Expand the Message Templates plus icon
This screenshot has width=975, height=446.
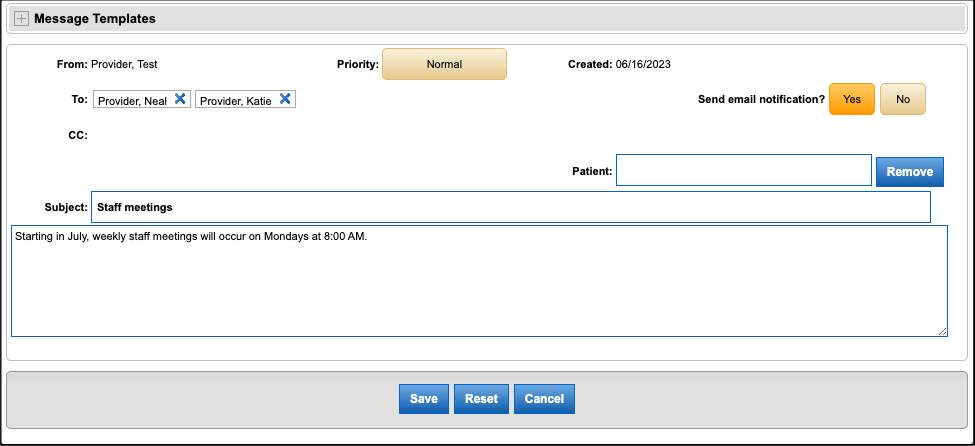coord(21,18)
